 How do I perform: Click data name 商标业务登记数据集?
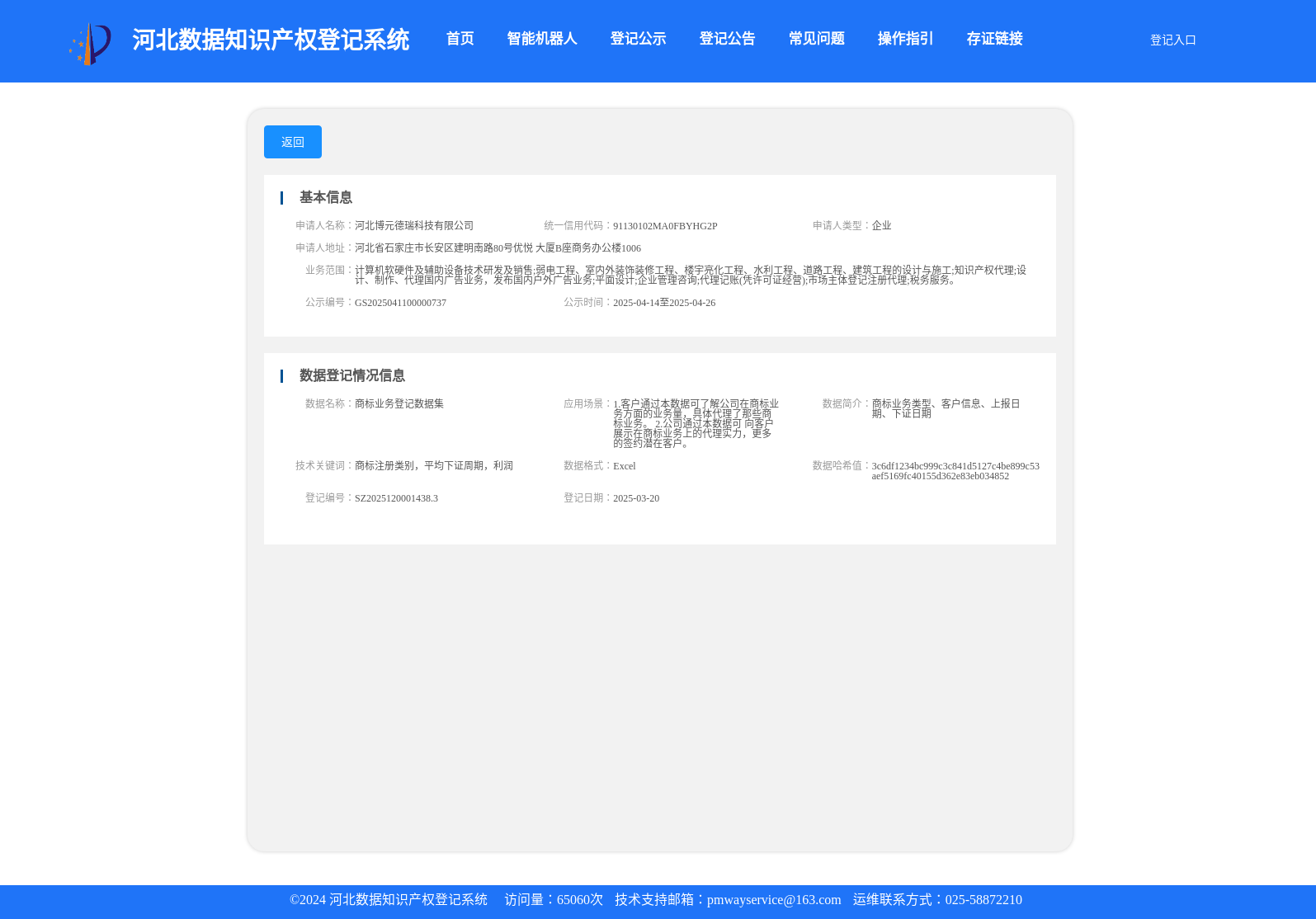click(x=399, y=403)
